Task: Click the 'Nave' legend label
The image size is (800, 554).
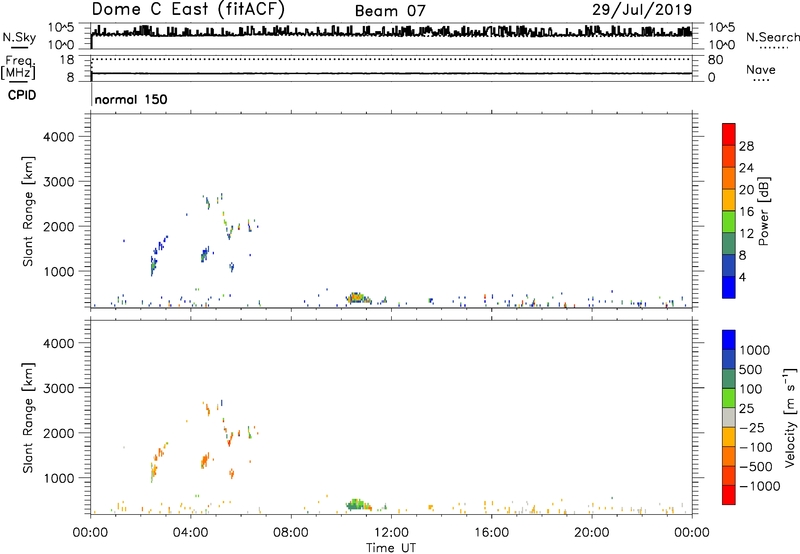Action: pyautogui.click(x=761, y=69)
